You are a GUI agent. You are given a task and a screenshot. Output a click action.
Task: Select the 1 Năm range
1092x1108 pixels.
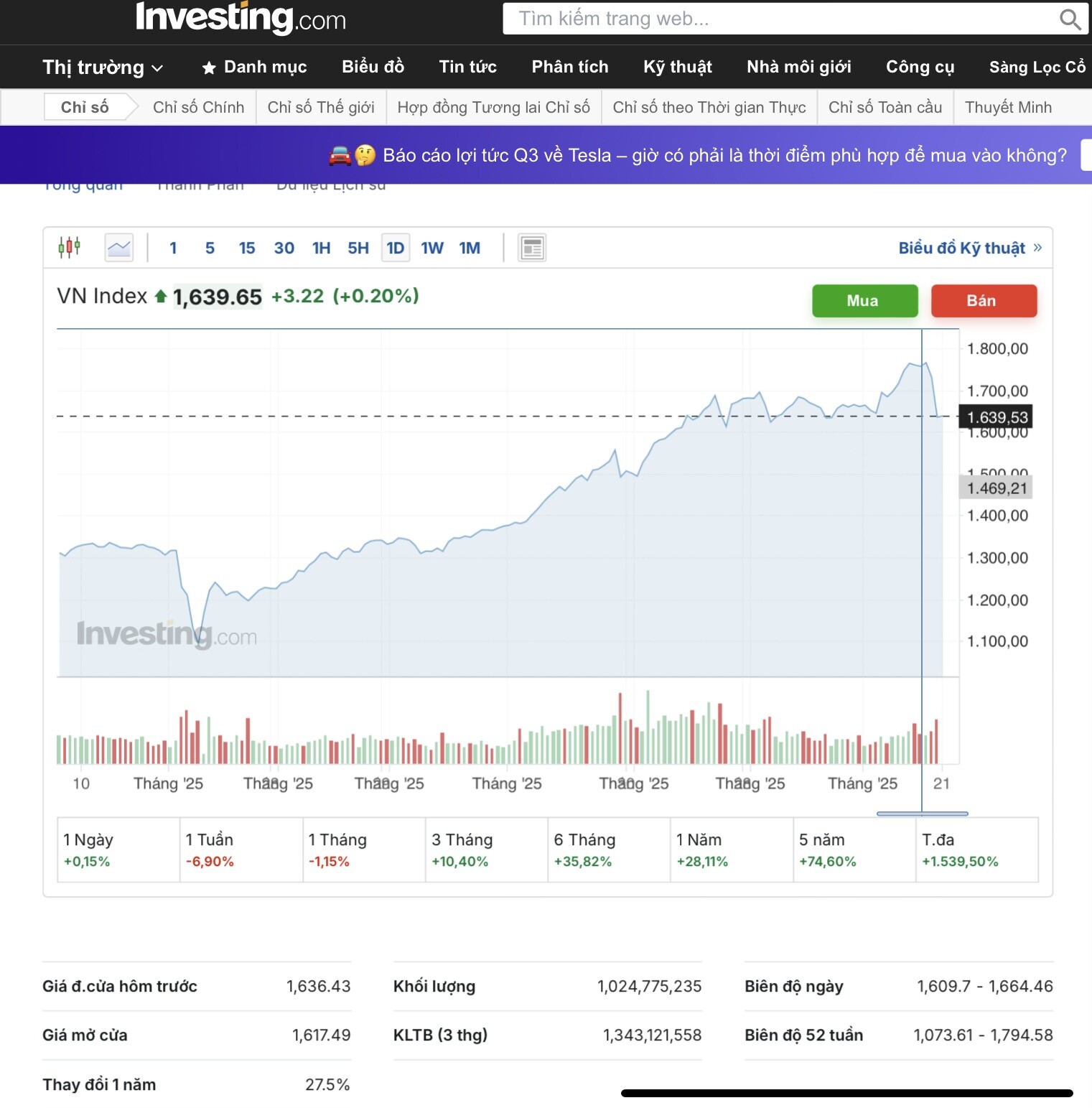732,849
